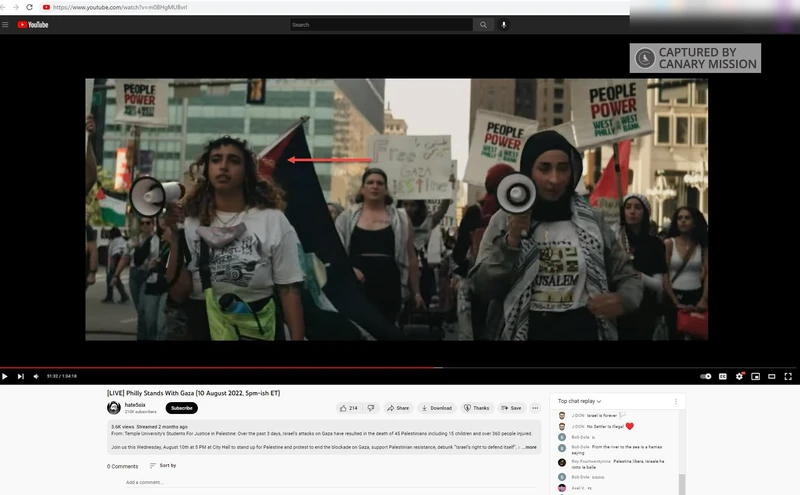Image resolution: width=800 pixels, height=495 pixels.
Task: Click the video title text
Action: click(193, 393)
